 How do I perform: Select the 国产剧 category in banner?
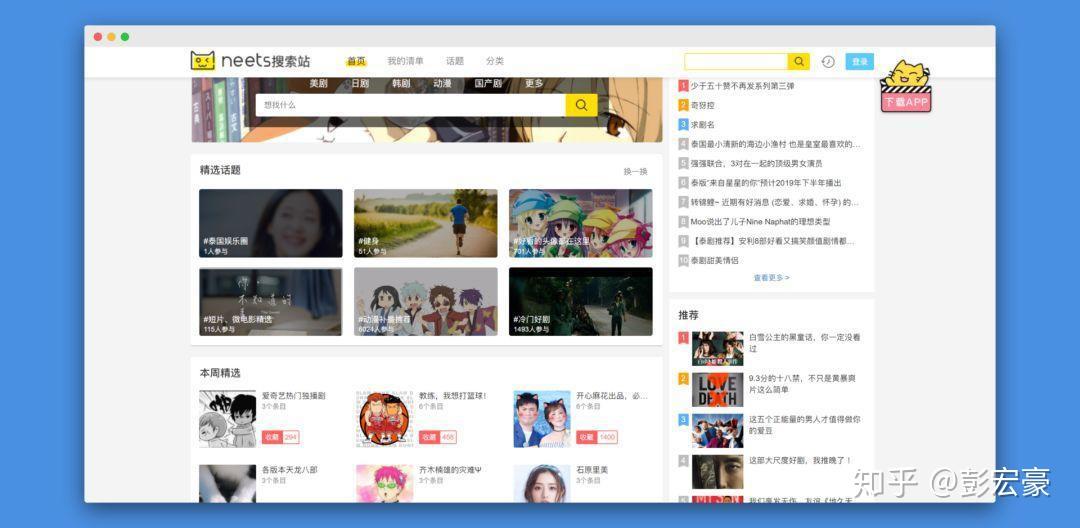point(488,83)
